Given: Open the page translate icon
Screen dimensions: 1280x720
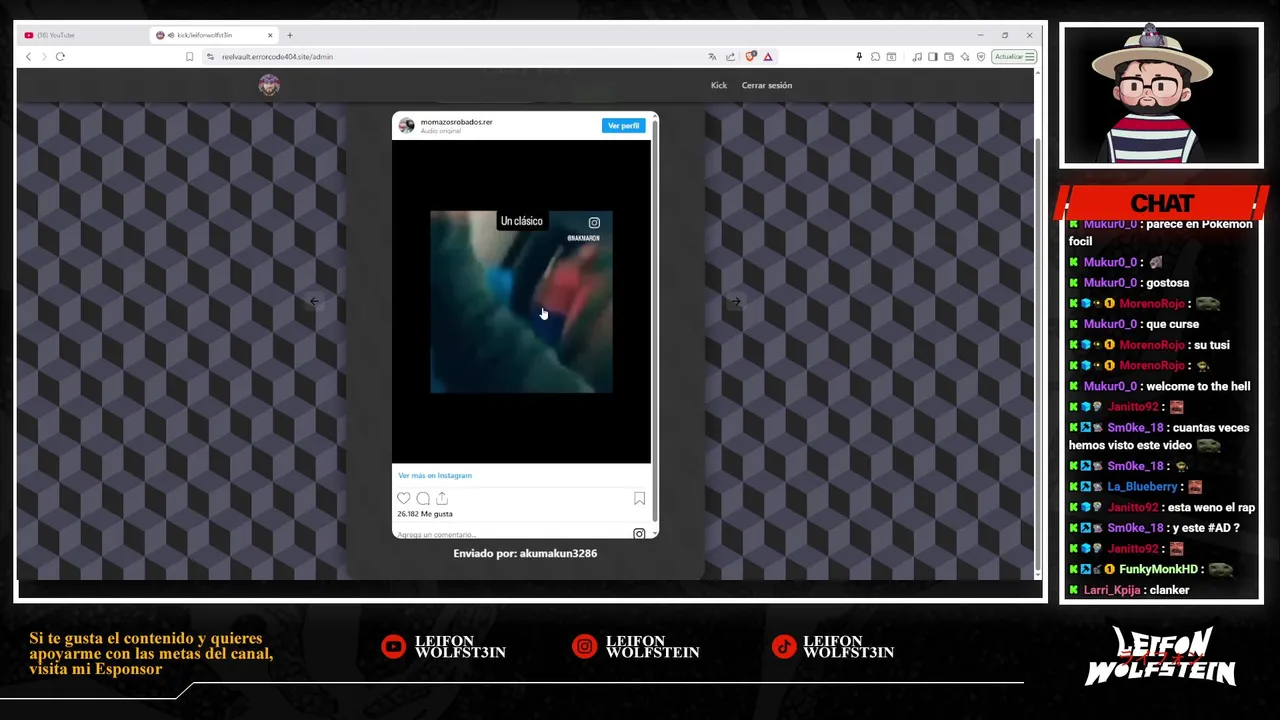Looking at the screenshot, I should (x=712, y=57).
